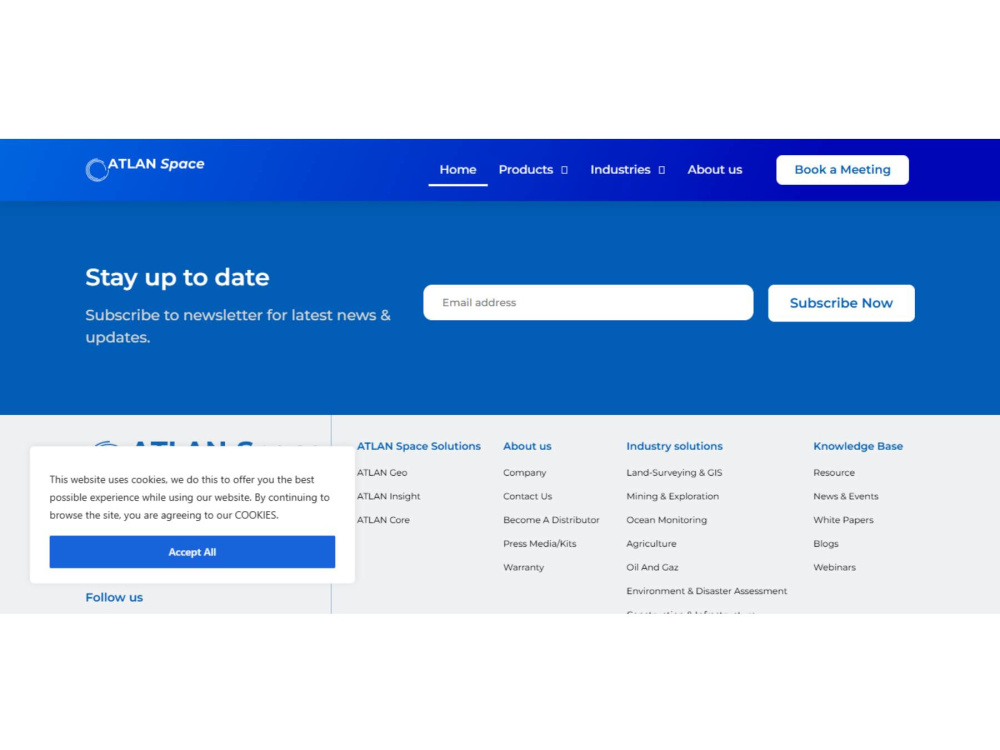Open the Oil And Gaz link
1000x750 pixels.
pos(652,567)
